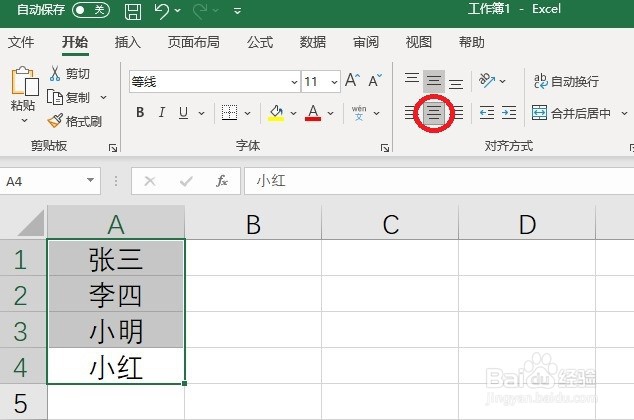Image resolution: width=634 pixels, height=420 pixels.
Task: Click the Undo arrow icon
Action: pyautogui.click(x=162, y=11)
